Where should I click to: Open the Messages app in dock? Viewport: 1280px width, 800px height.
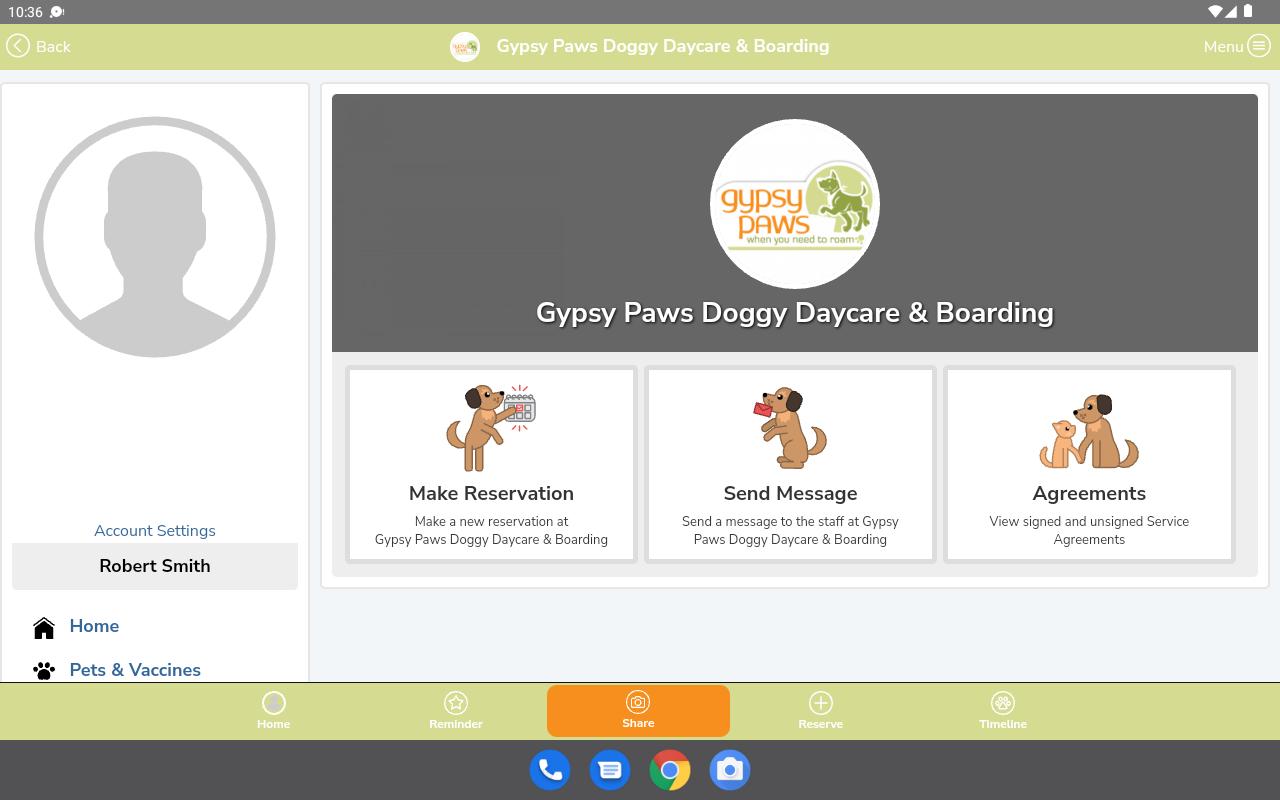point(610,770)
